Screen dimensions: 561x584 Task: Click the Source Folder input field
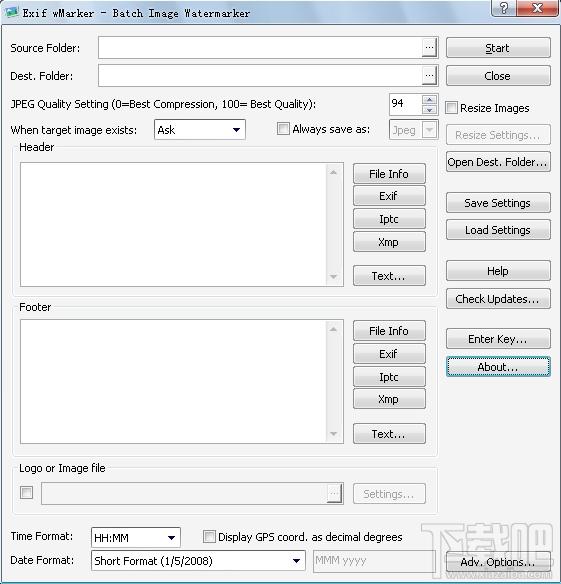point(260,48)
